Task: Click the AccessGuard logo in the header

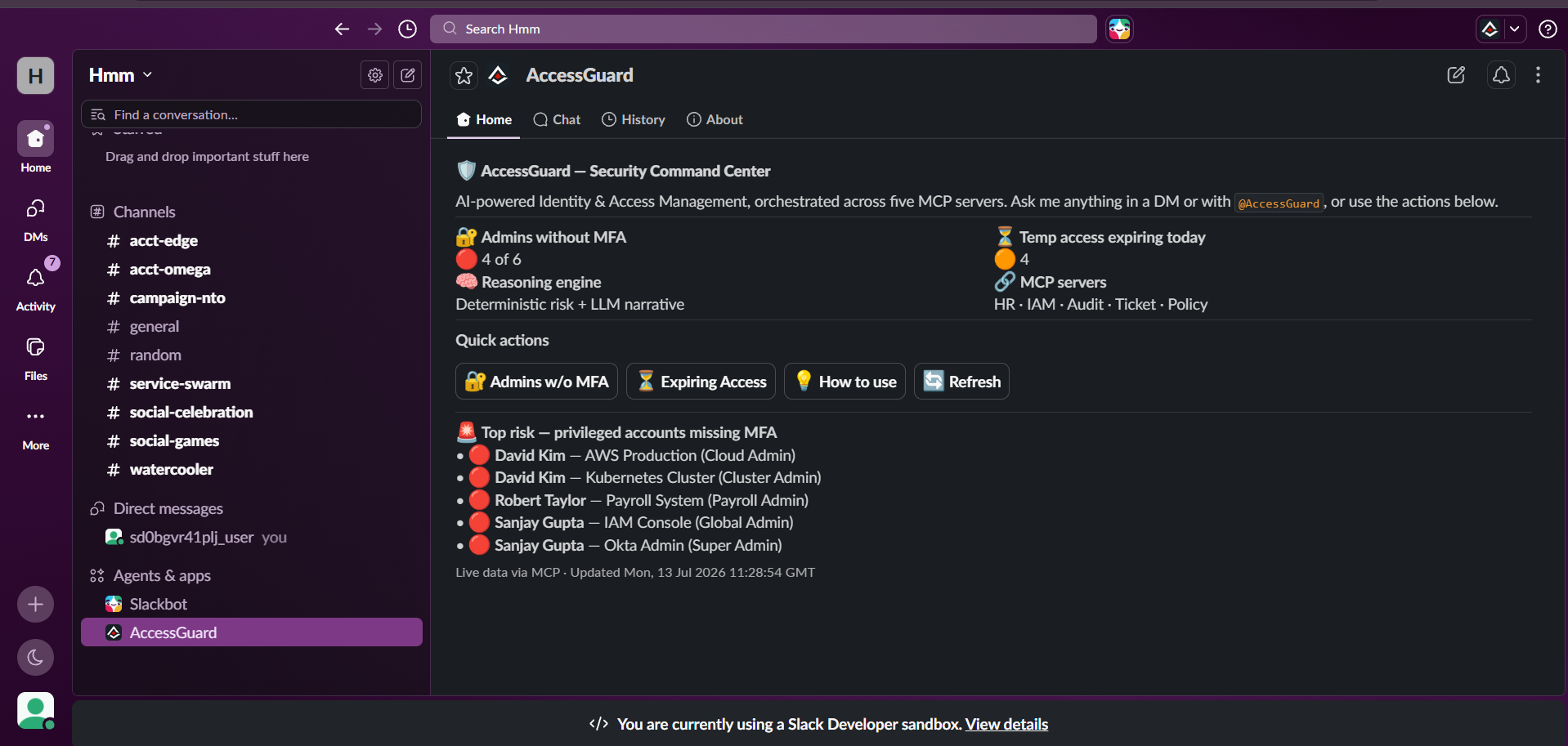Action: click(x=498, y=75)
